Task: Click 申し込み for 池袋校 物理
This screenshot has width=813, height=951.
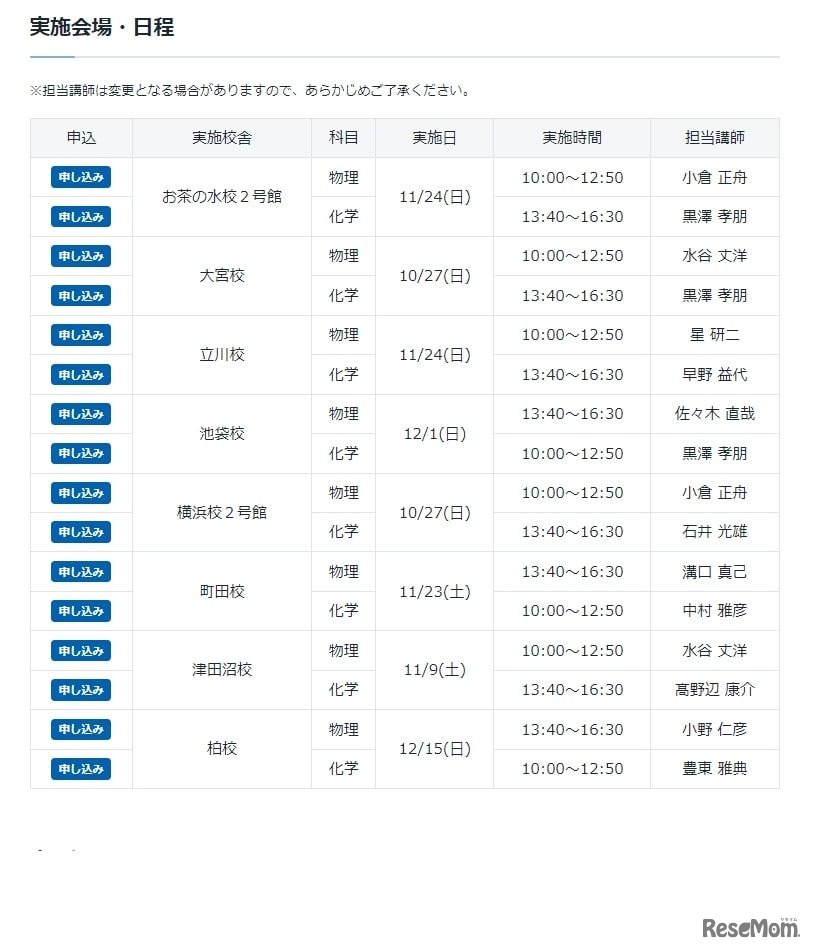Action: 80,414
